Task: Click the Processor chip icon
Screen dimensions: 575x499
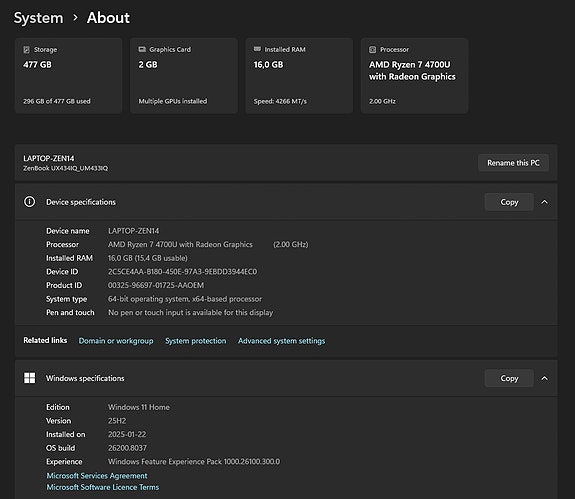Action: [373, 49]
